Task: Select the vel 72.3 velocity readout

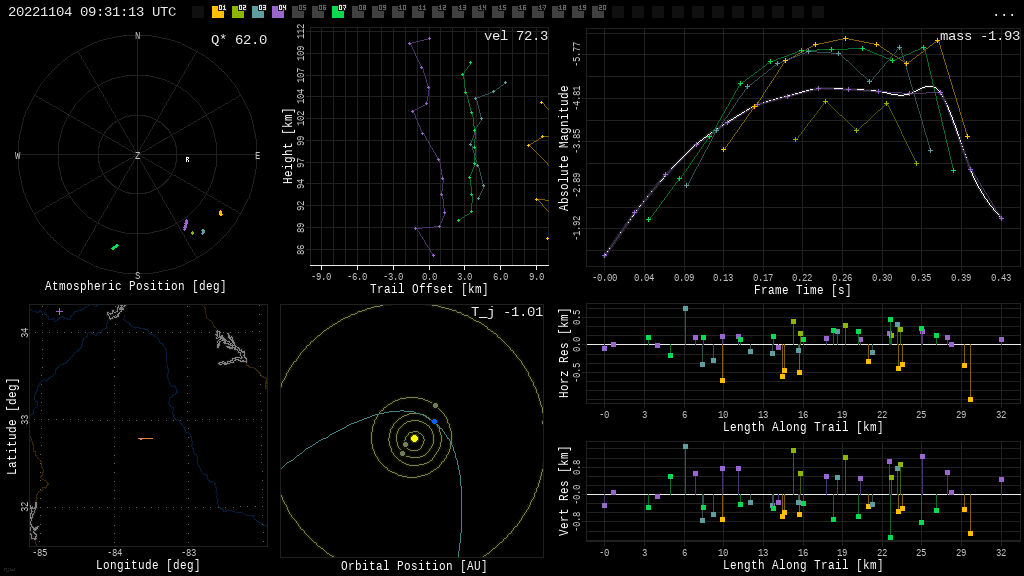Action: click(x=516, y=36)
